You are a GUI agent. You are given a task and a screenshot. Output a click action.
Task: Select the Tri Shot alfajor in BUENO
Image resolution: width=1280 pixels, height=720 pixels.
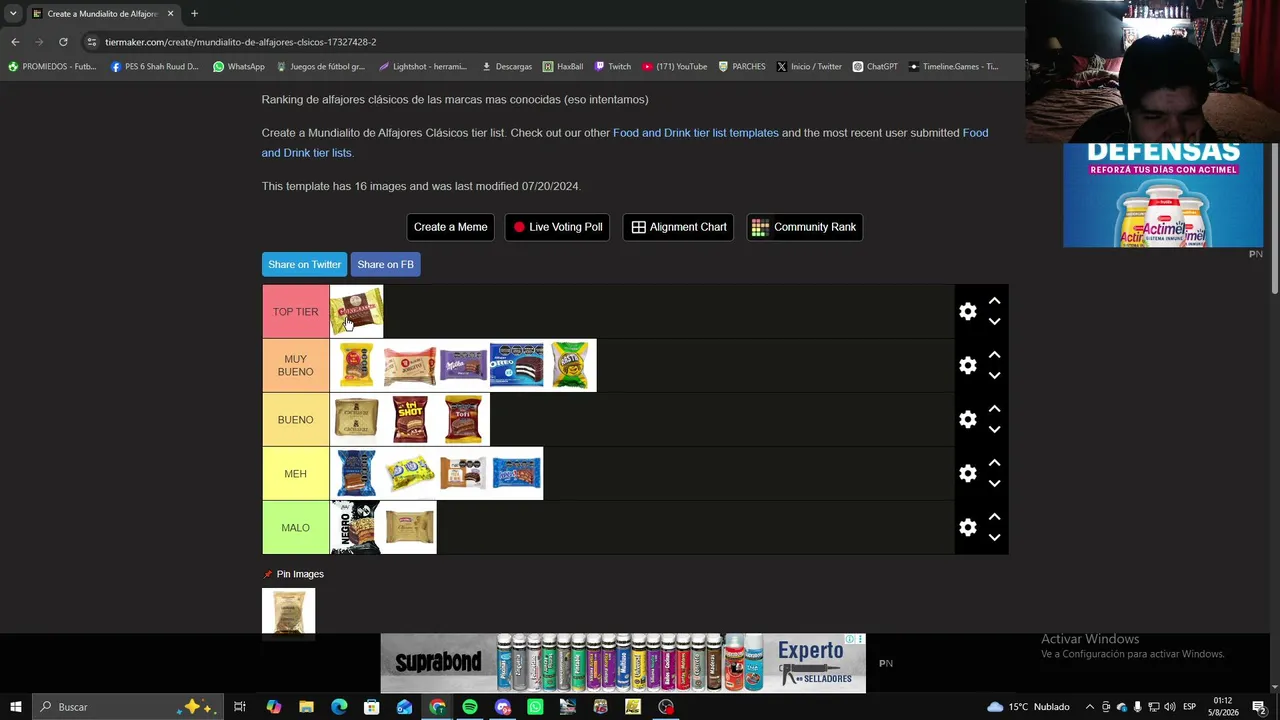(x=410, y=420)
